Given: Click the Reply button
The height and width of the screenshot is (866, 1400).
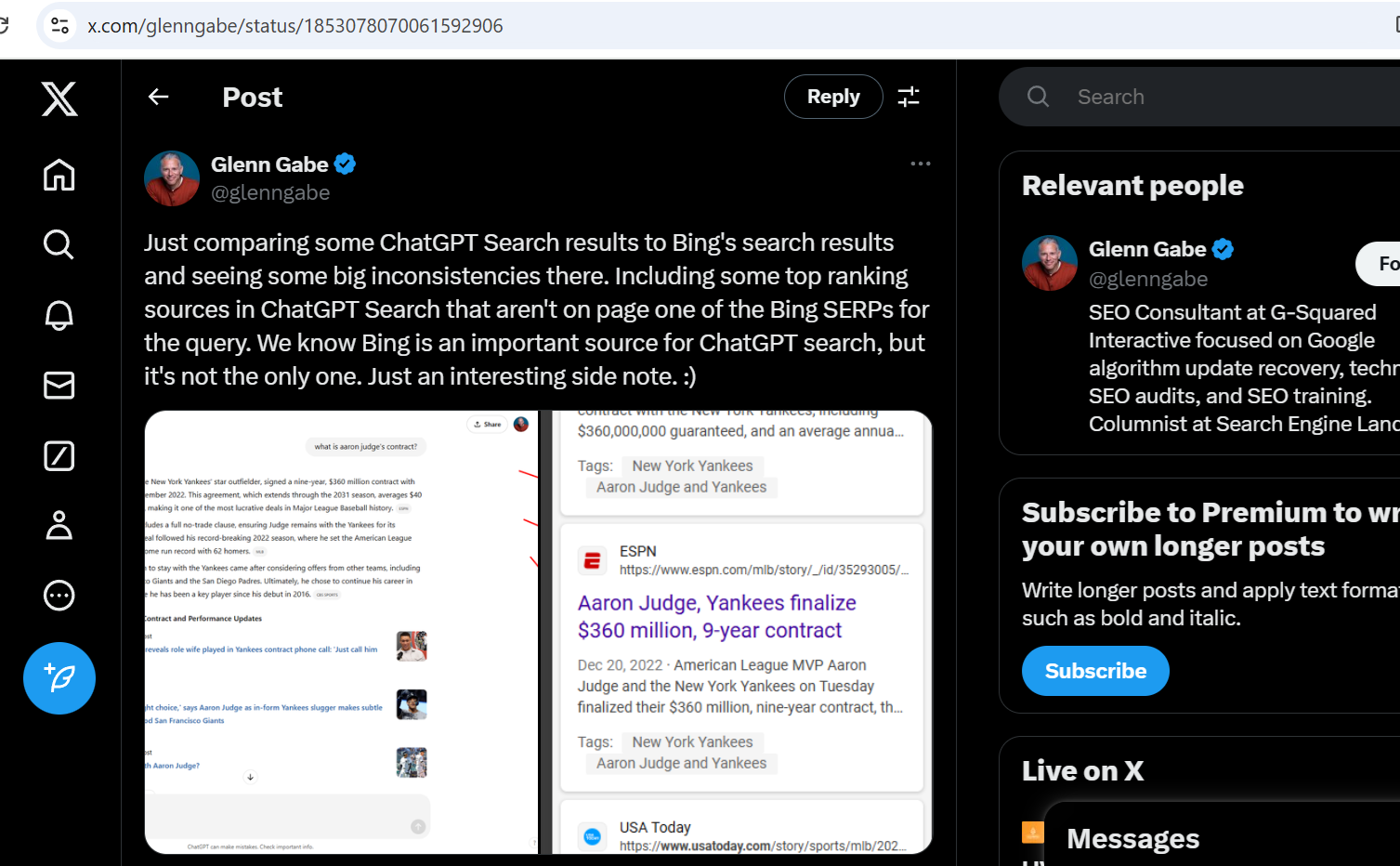Looking at the screenshot, I should [833, 97].
